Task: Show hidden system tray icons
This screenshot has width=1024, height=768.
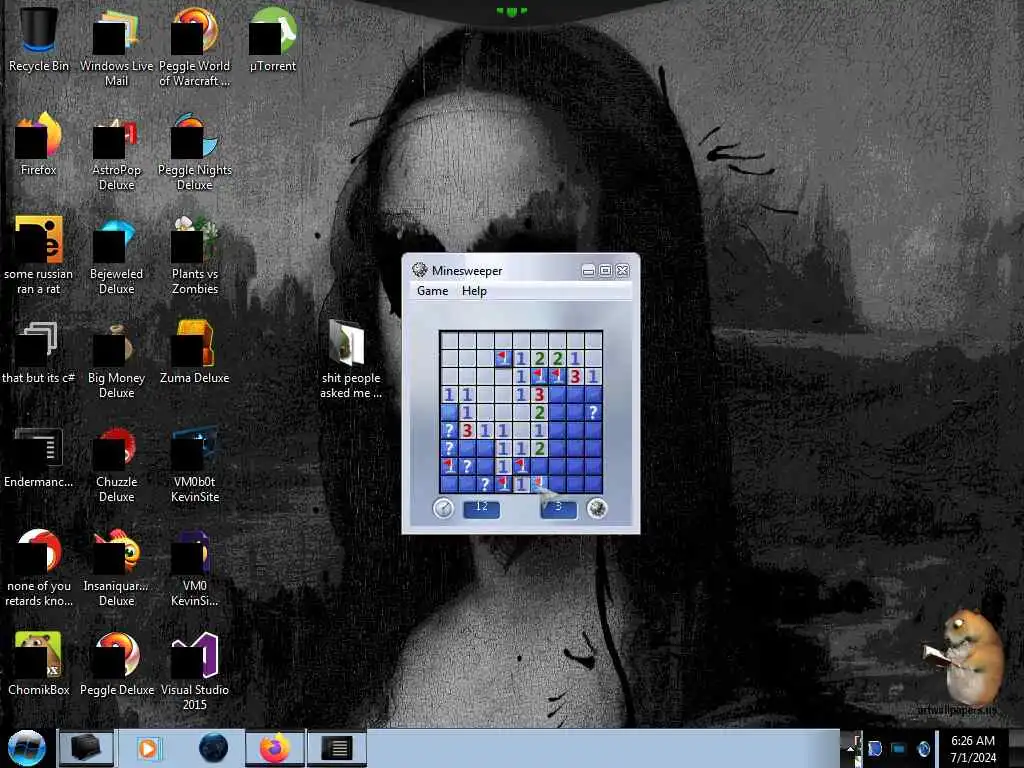Action: 851,749
